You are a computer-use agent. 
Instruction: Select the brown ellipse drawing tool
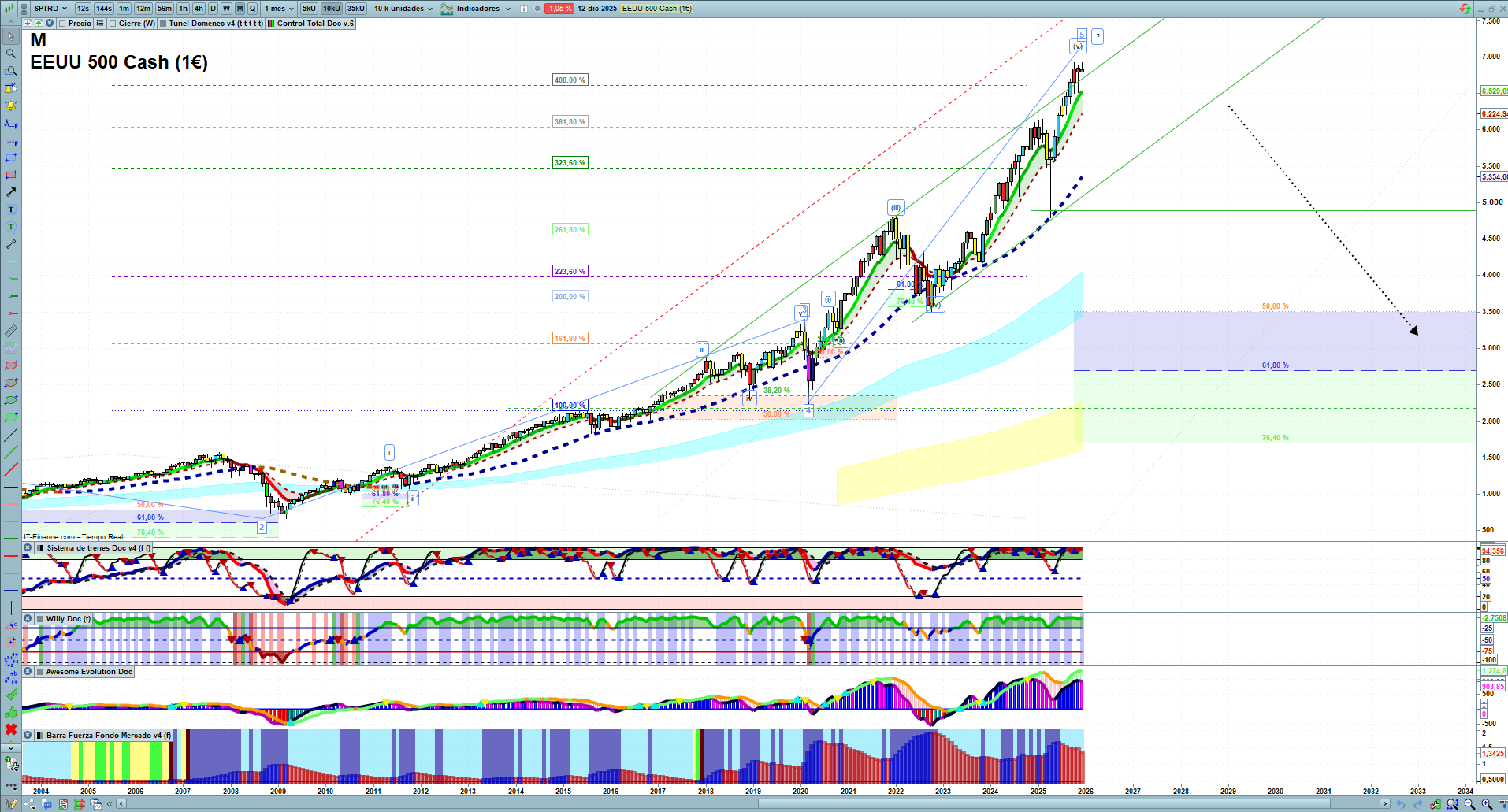pyautogui.click(x=11, y=383)
